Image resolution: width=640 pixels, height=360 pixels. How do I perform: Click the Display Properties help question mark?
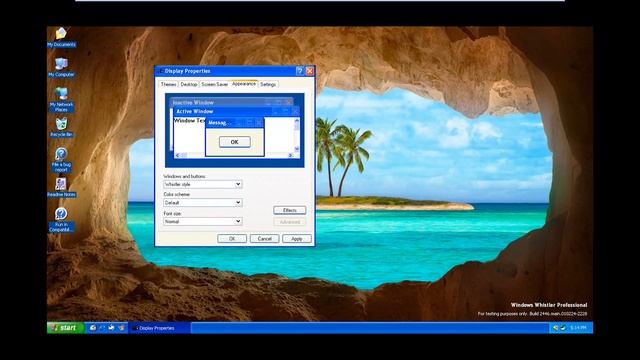(300, 71)
